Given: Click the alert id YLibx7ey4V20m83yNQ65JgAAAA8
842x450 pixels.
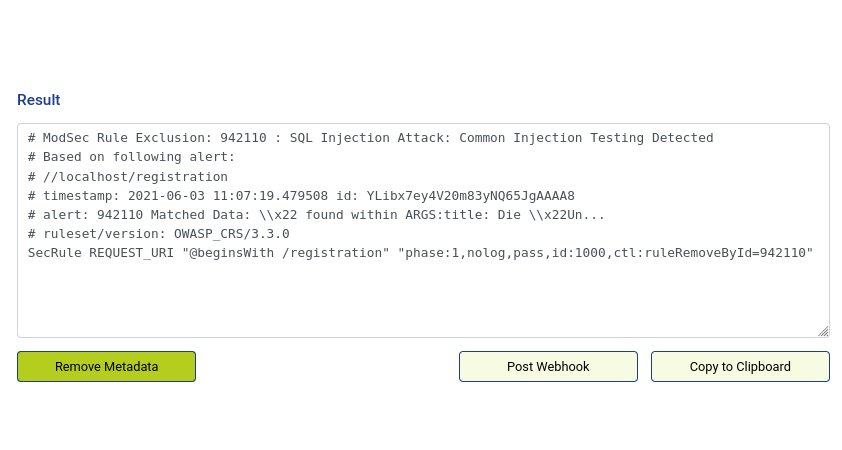Looking at the screenshot, I should [471, 196].
